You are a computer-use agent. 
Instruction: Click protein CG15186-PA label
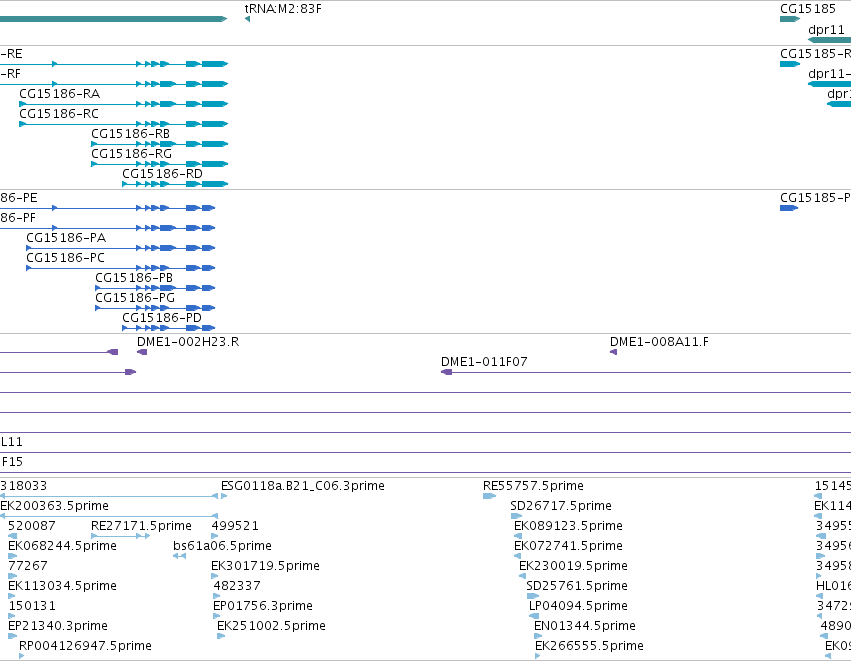tap(66, 238)
